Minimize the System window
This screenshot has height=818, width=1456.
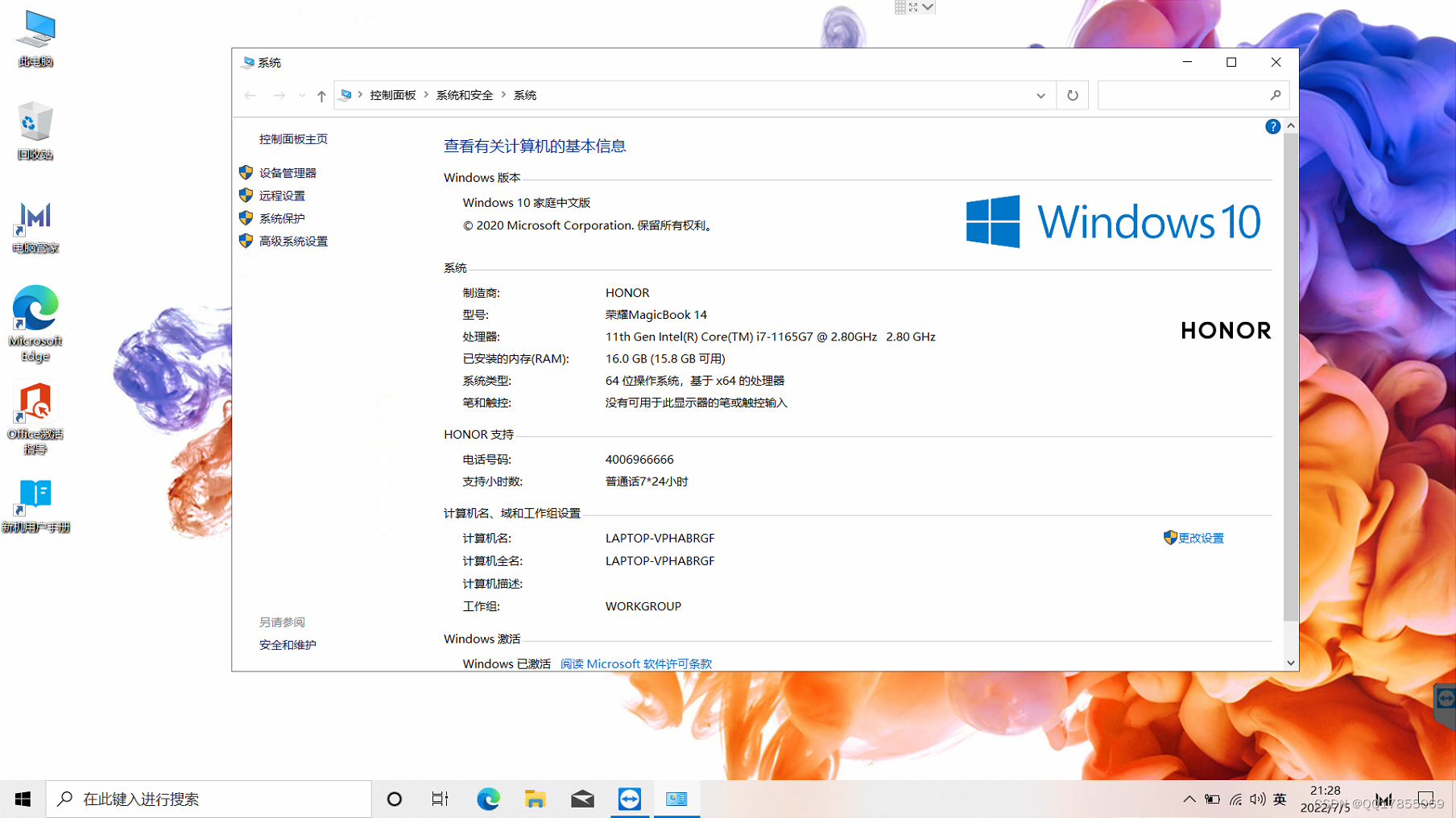[1187, 62]
